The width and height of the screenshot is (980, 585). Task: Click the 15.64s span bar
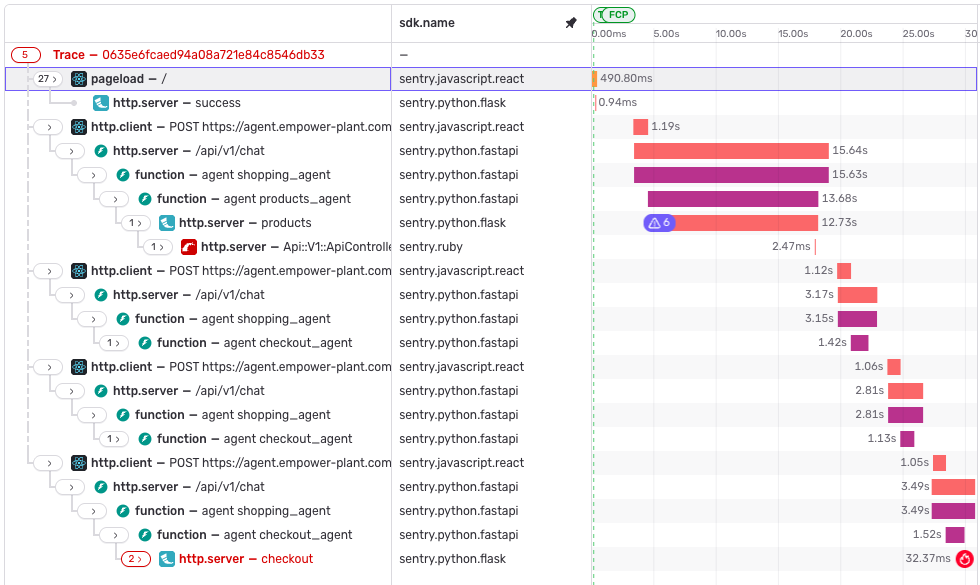pos(731,151)
